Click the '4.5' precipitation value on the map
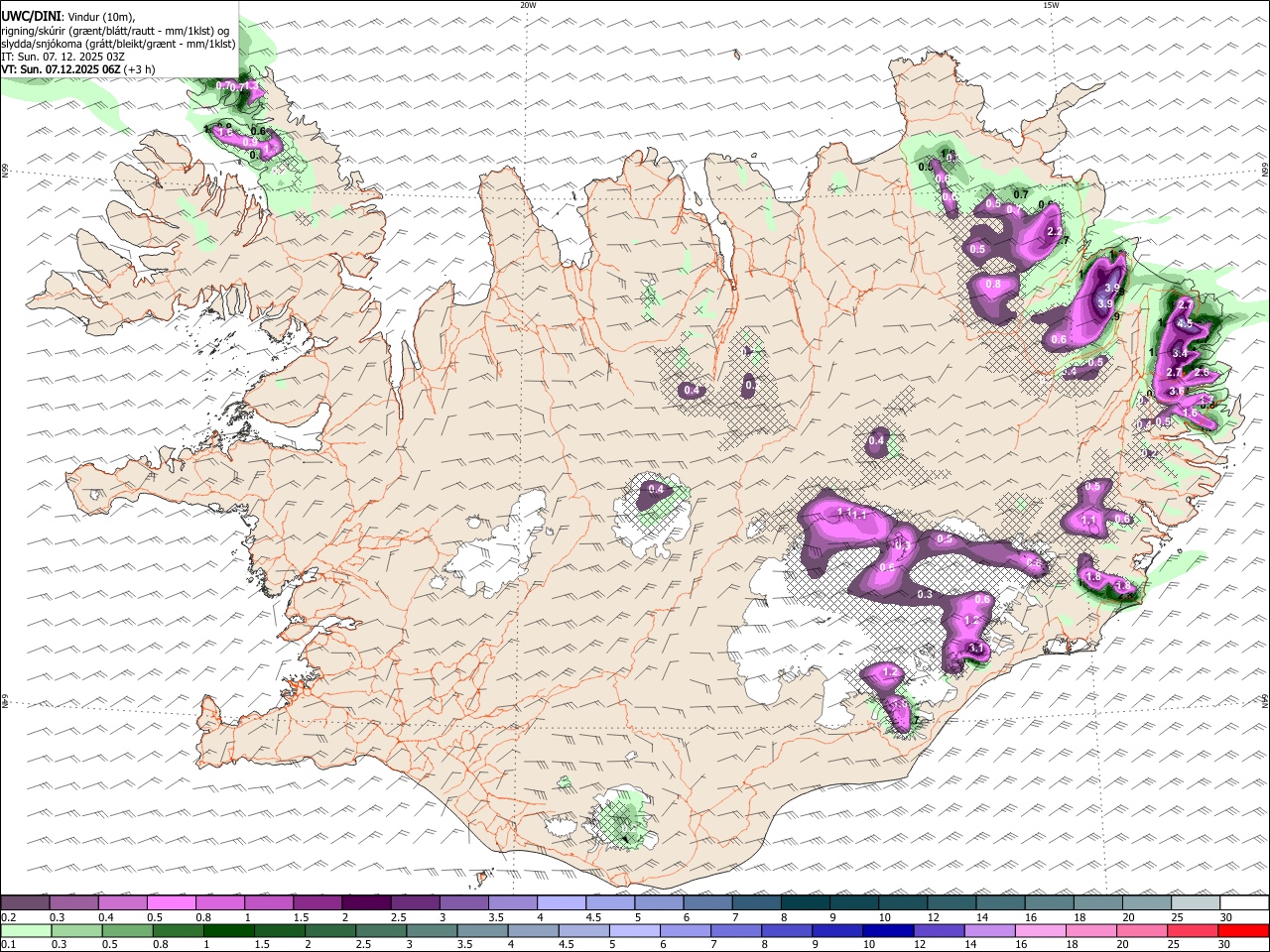 [1184, 323]
